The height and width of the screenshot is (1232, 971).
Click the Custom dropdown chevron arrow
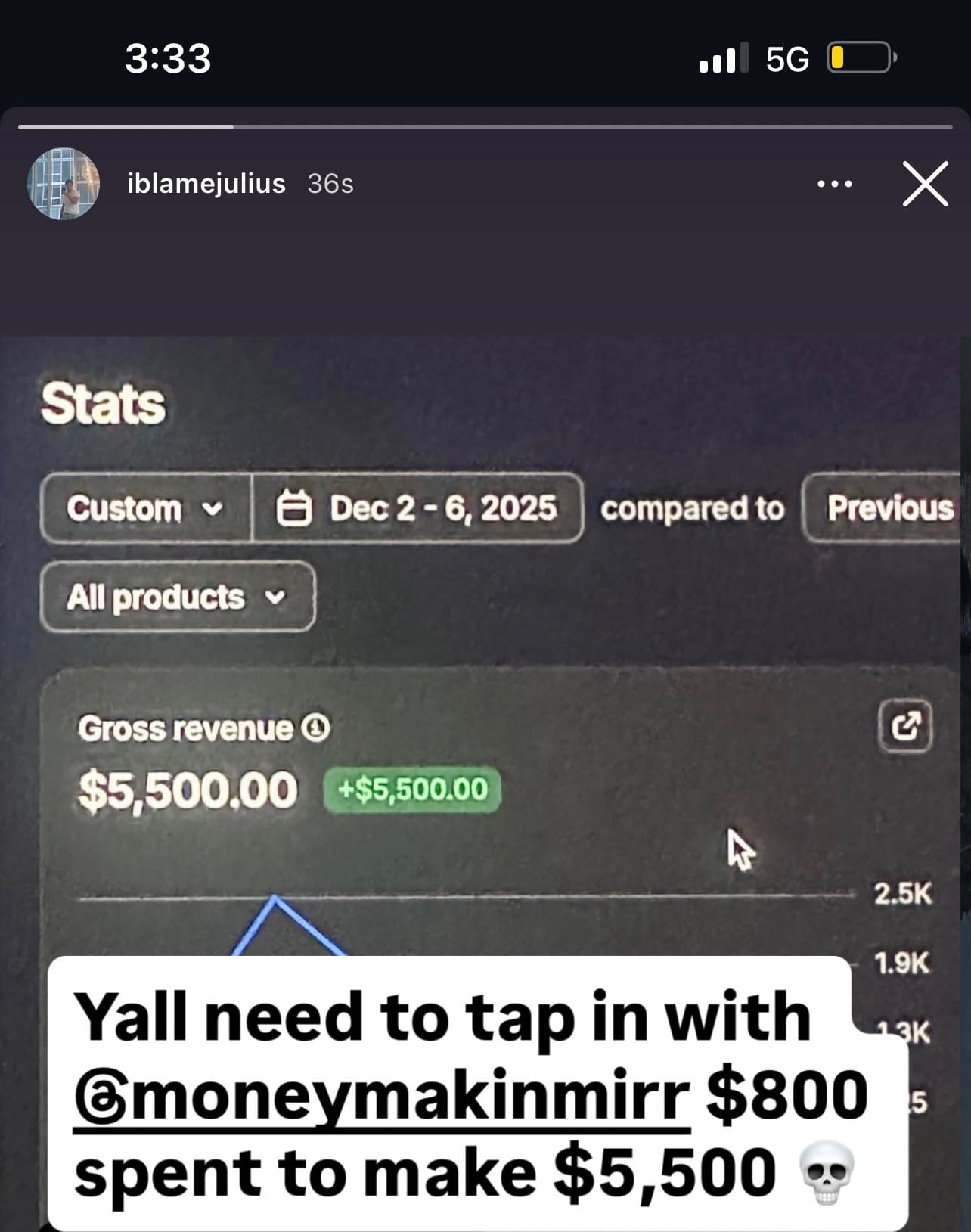pos(214,509)
